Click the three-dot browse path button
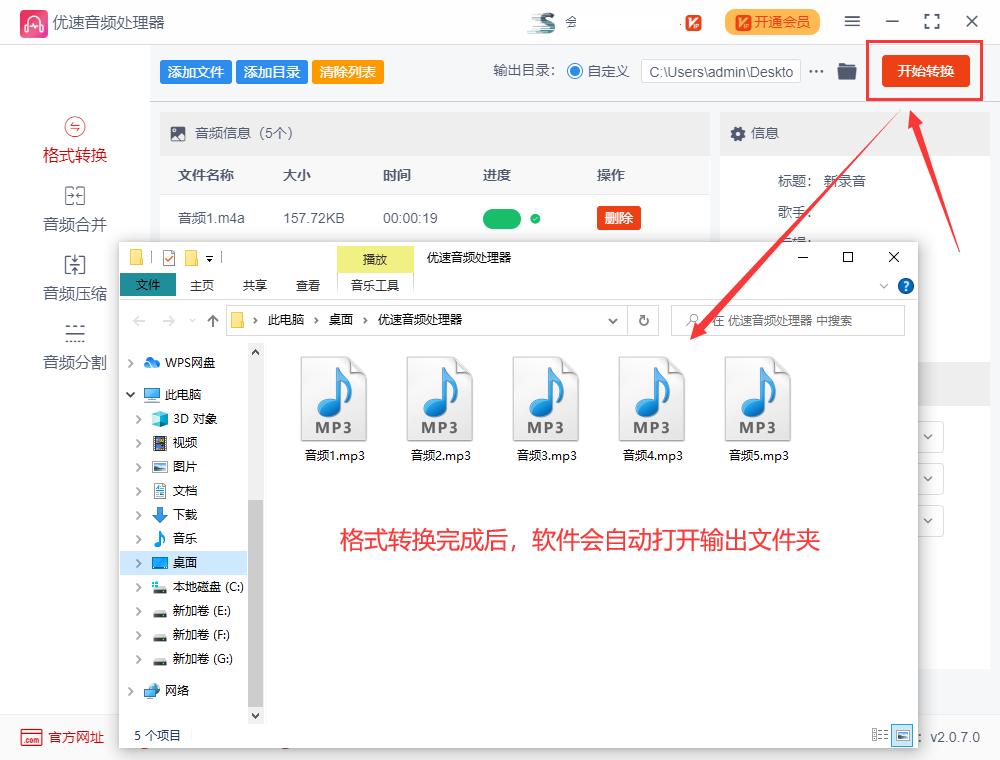Image resolution: width=1000 pixels, height=760 pixels. point(816,71)
